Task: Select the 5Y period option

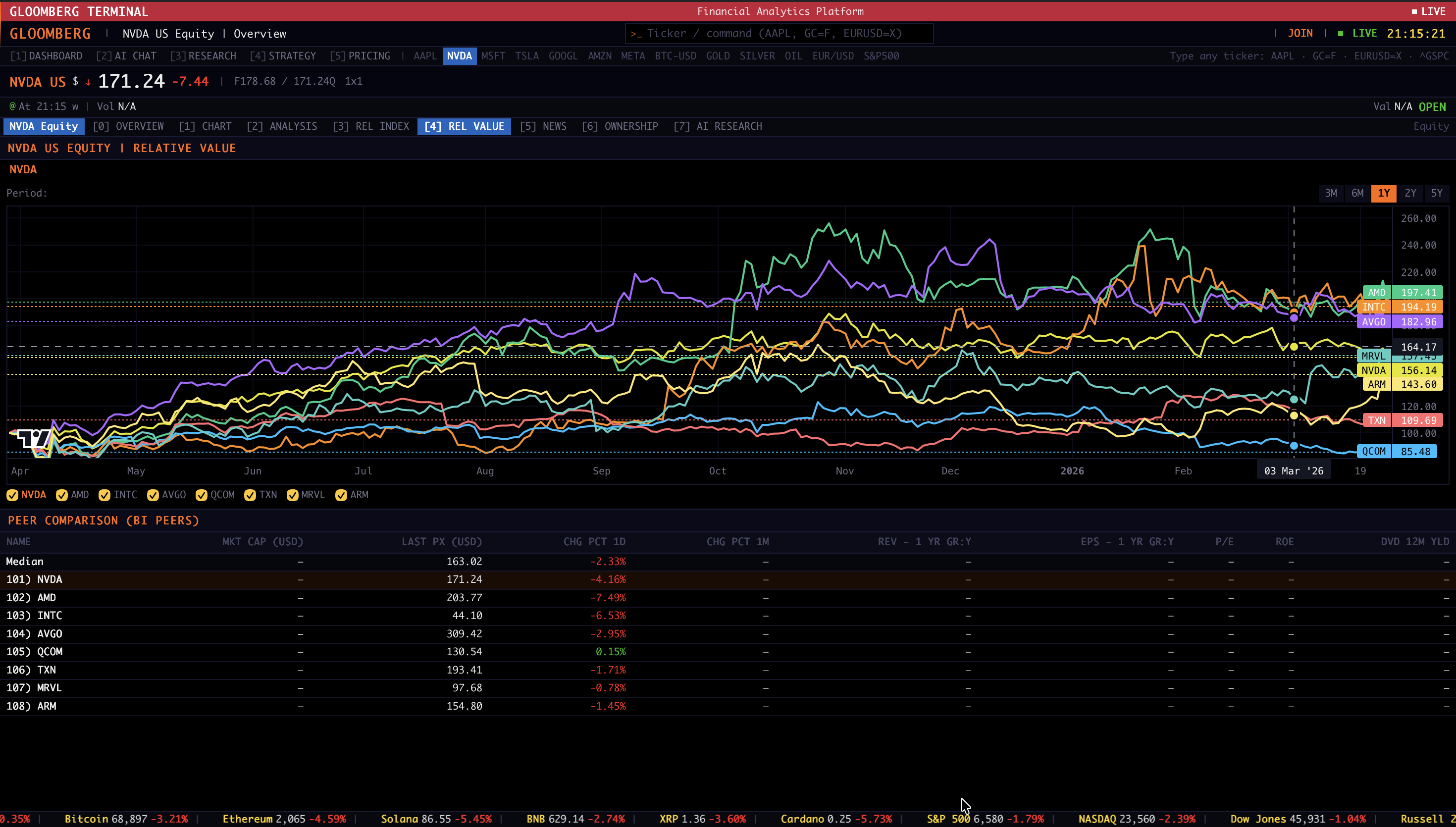Action: tap(1436, 193)
